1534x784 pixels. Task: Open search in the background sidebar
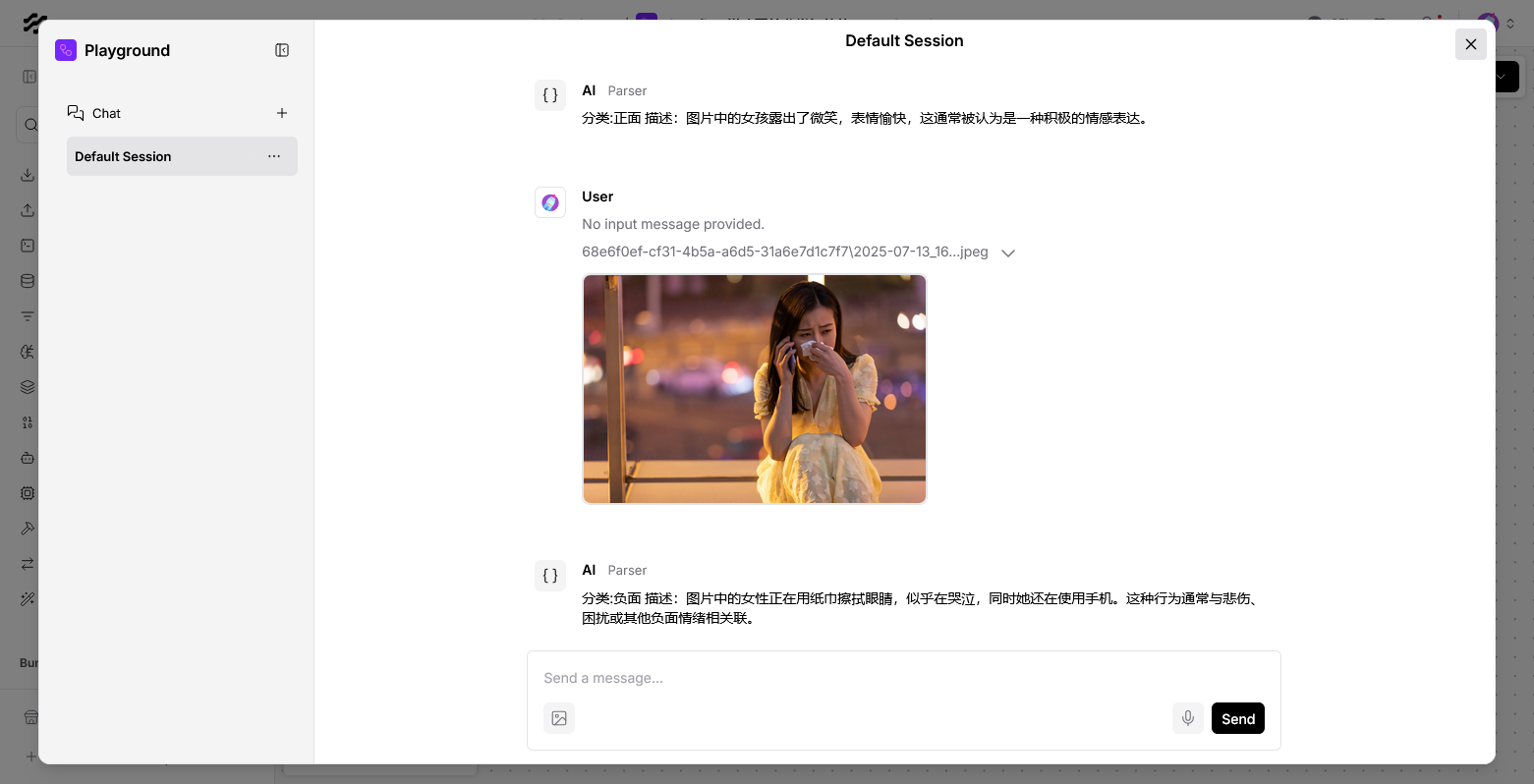tap(30, 125)
